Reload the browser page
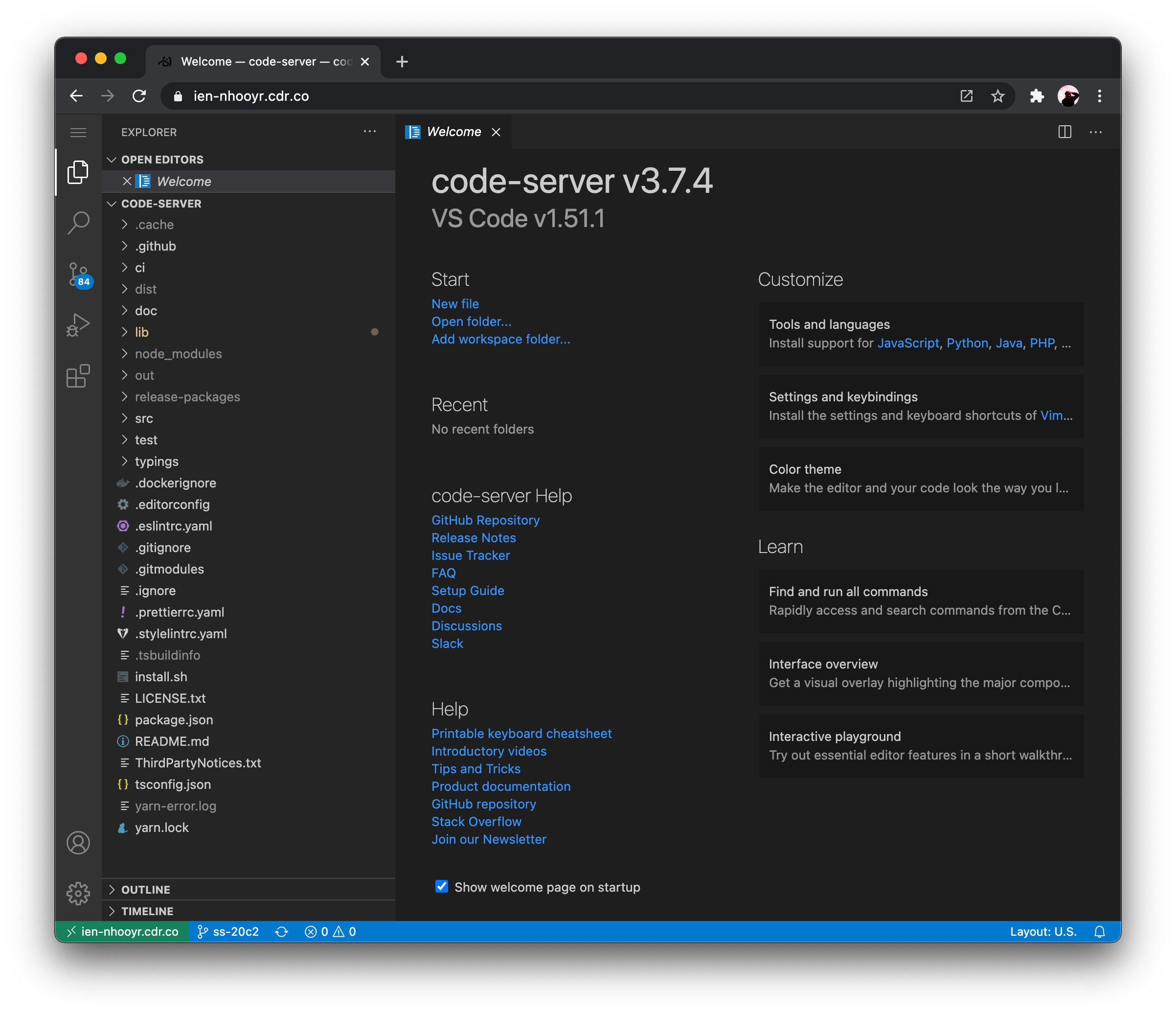The height and width of the screenshot is (1015, 1176). coord(139,96)
